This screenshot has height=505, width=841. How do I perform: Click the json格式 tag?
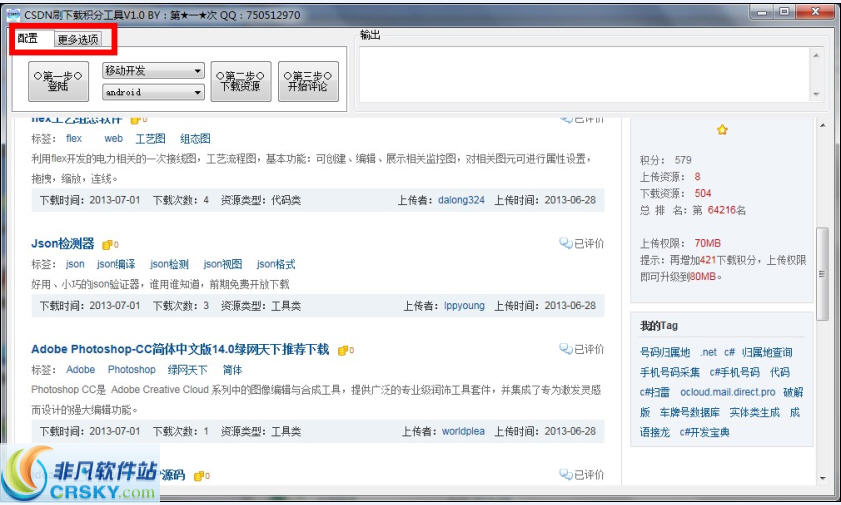pos(276,264)
